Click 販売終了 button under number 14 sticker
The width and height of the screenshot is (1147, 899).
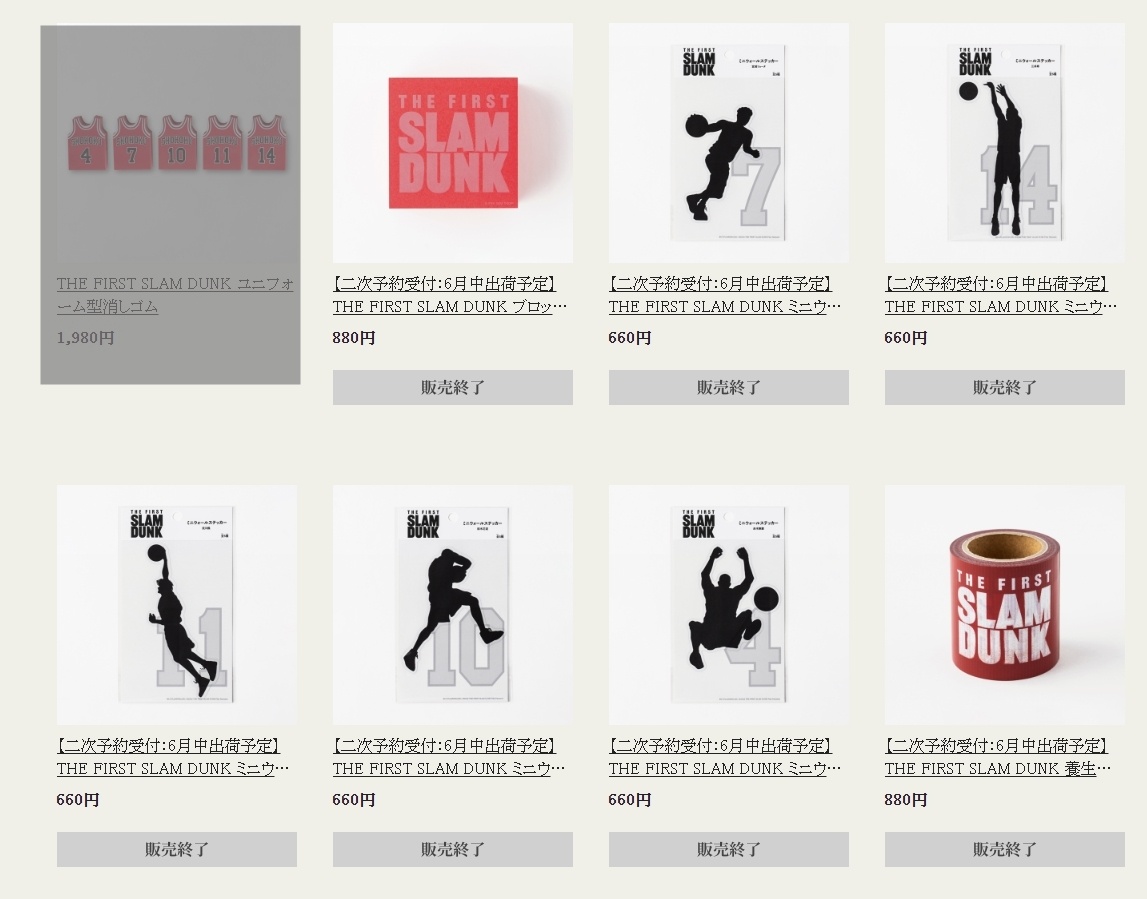pos(1004,388)
